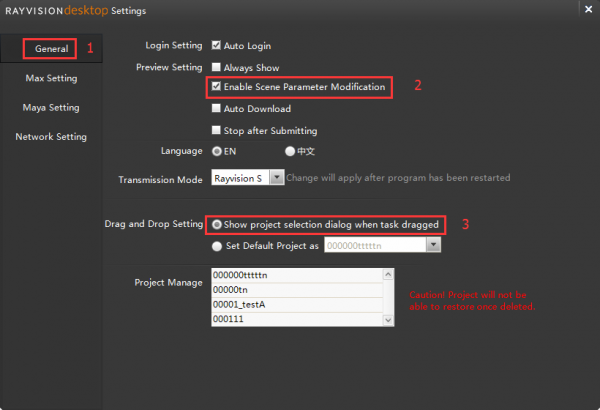Toggle the Auto Login checkbox

tap(216, 46)
